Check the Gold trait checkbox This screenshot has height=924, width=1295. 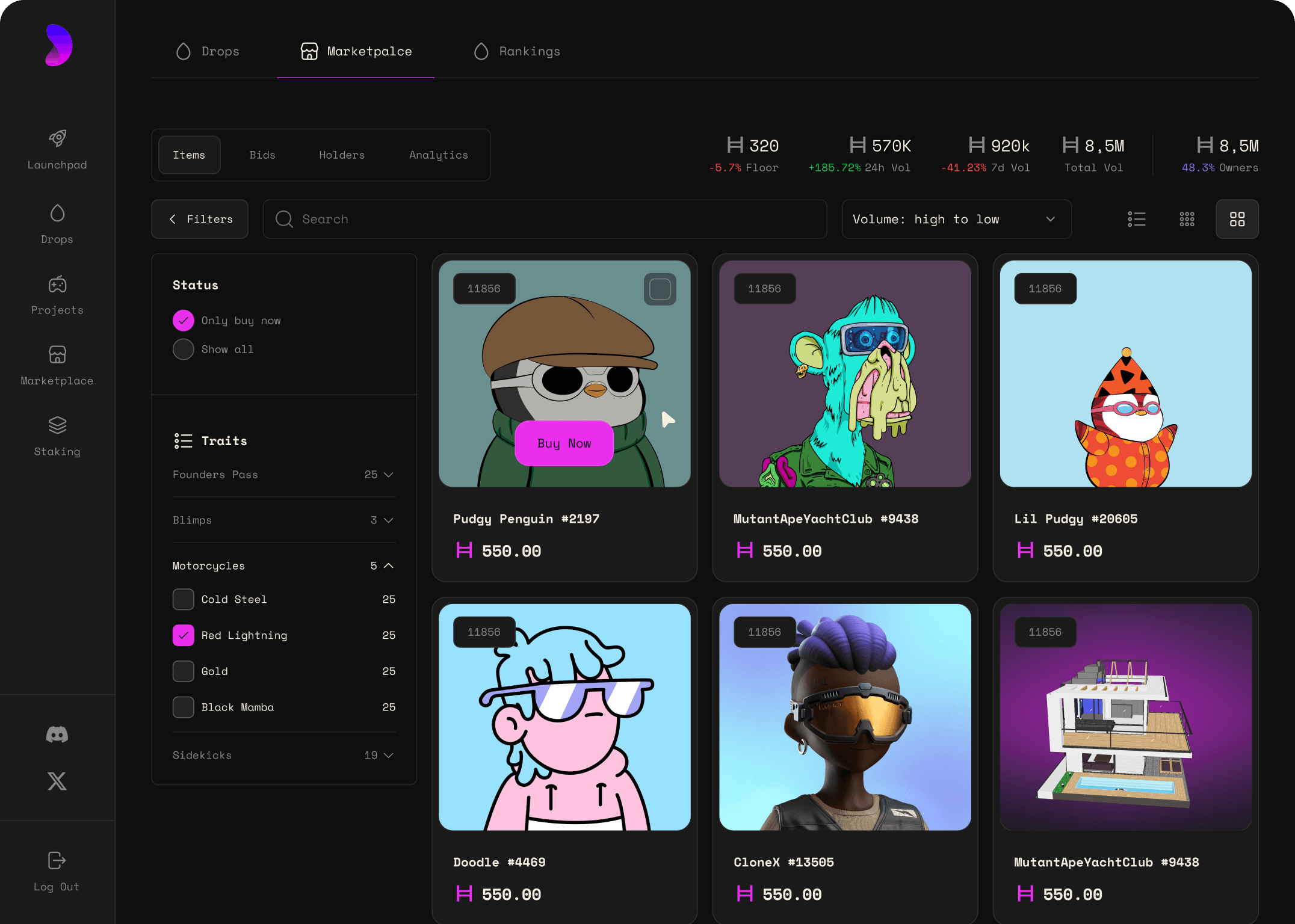click(x=184, y=671)
